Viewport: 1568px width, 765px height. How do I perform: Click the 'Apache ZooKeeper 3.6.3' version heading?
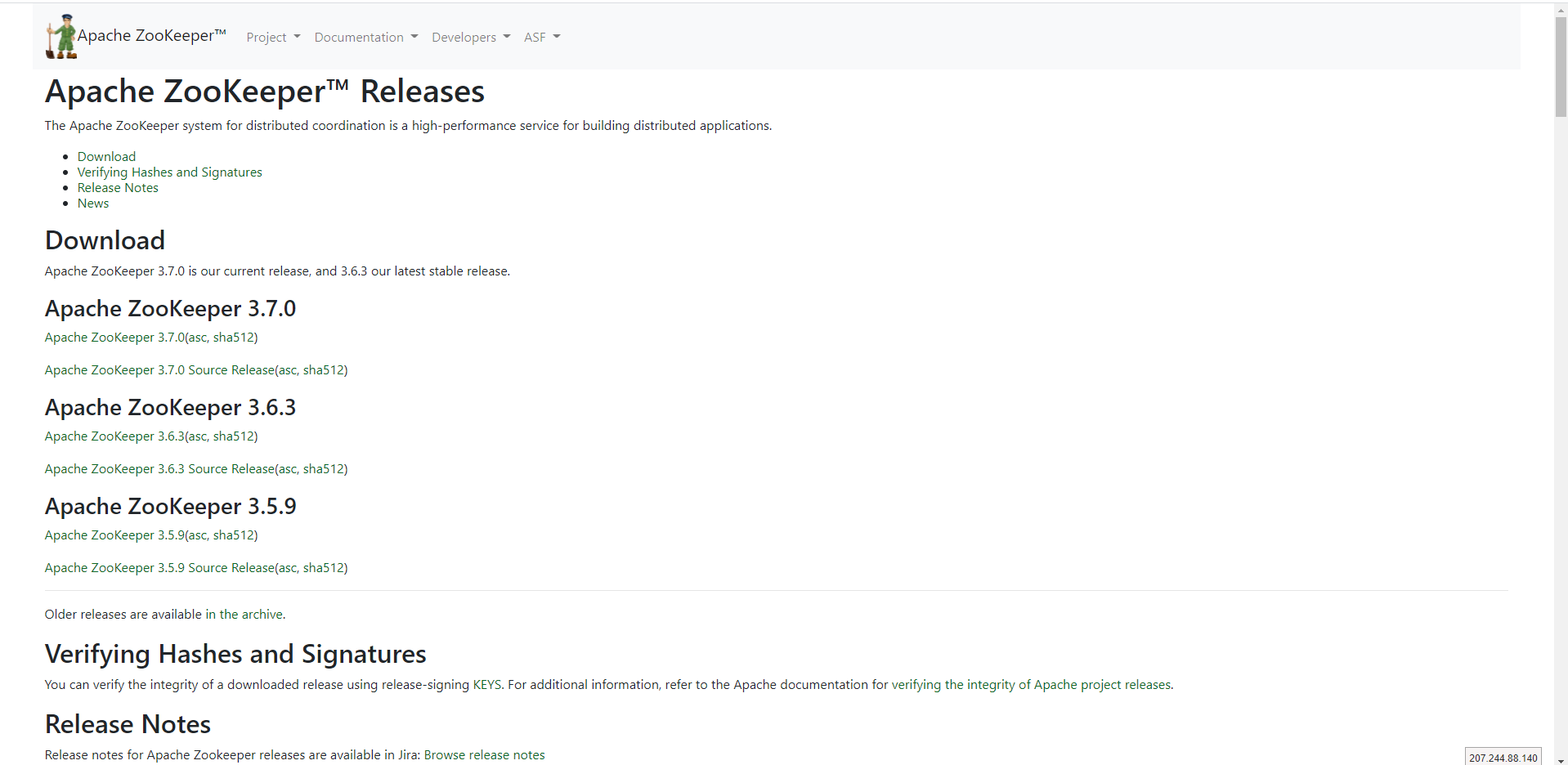pyautogui.click(x=171, y=407)
